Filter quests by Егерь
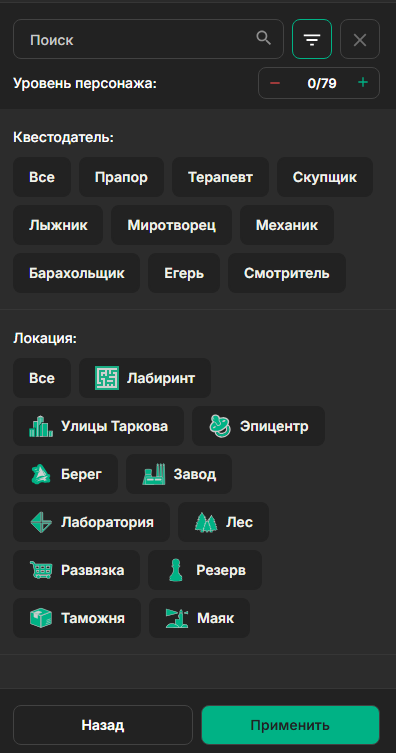This screenshot has height=753, width=396. pos(184,273)
